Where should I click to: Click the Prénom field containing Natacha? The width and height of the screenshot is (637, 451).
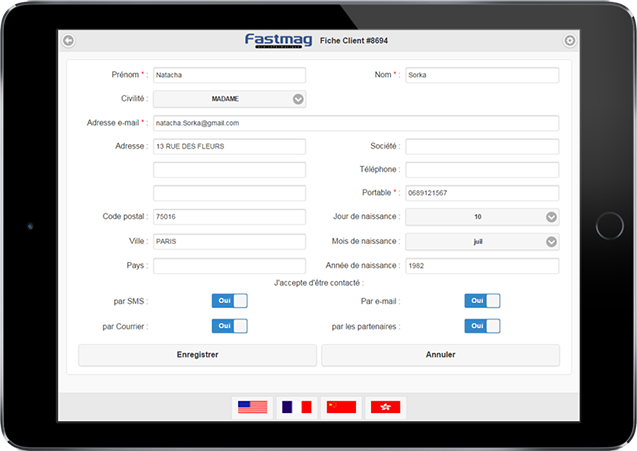(229, 75)
